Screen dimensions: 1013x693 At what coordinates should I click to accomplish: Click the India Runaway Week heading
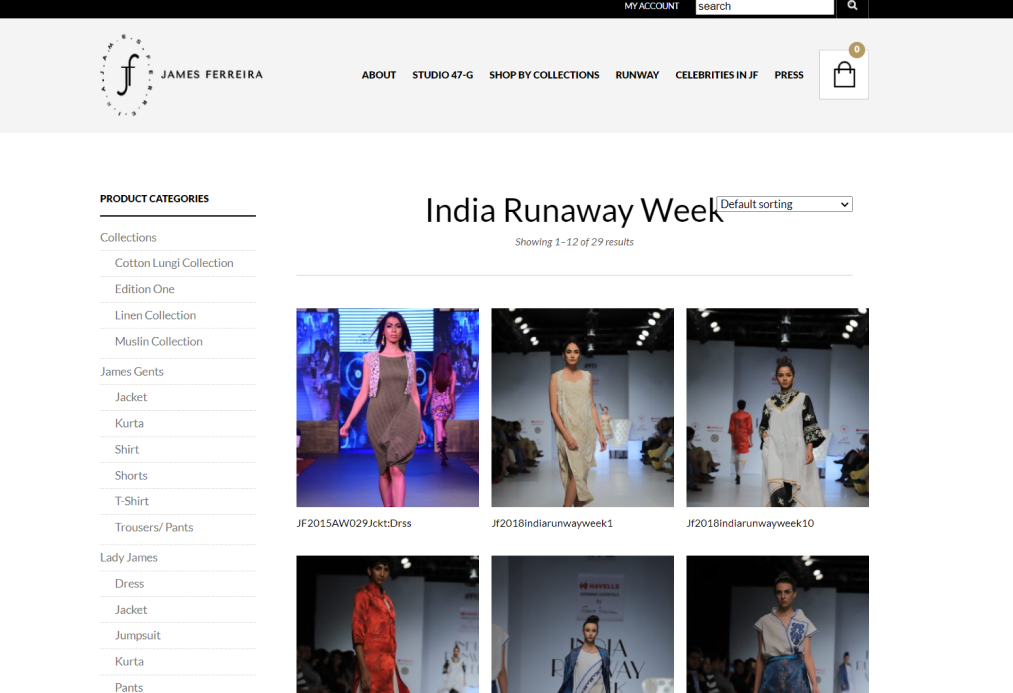pyautogui.click(x=574, y=211)
